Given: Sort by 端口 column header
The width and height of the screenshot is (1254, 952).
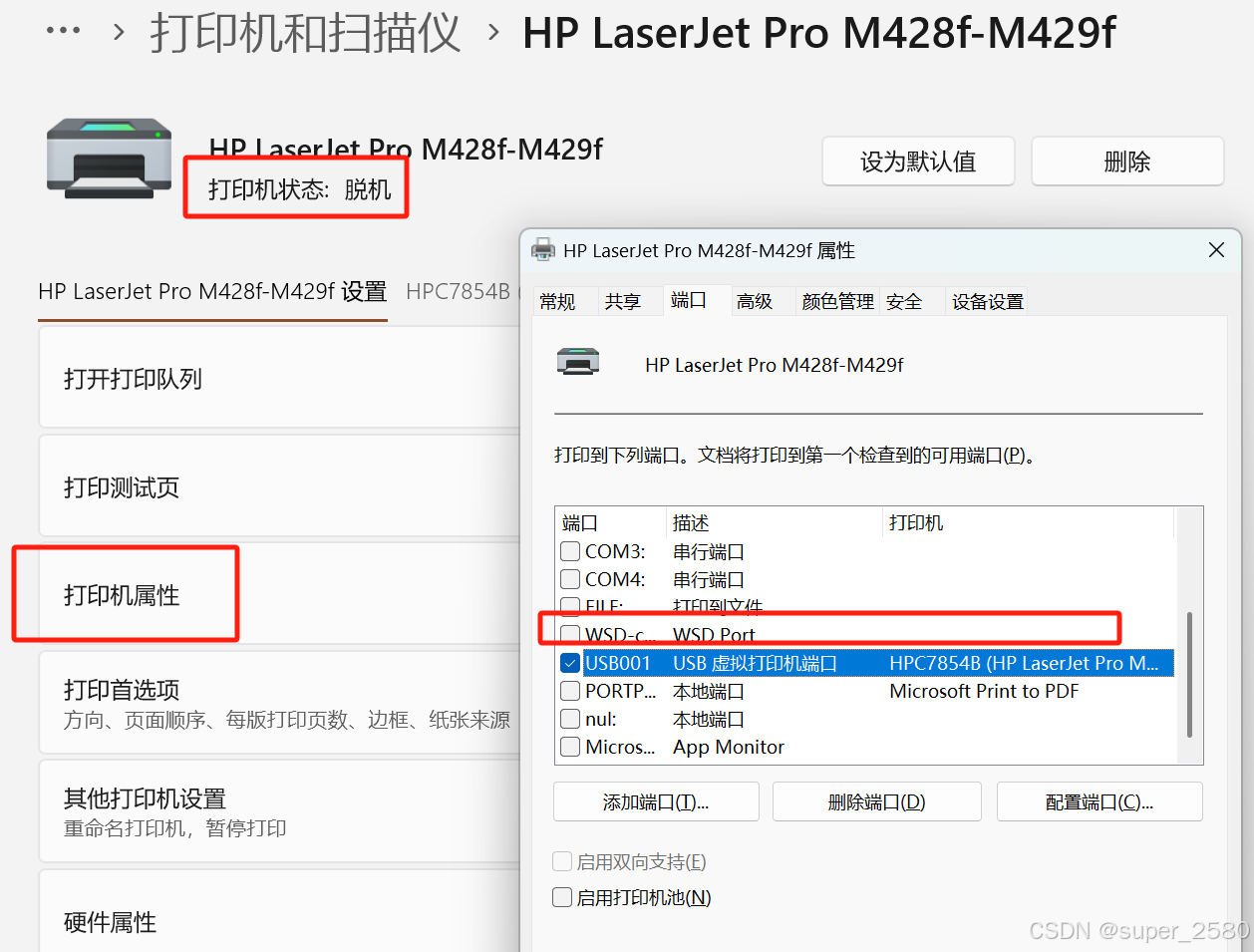Looking at the screenshot, I should pos(611,522).
